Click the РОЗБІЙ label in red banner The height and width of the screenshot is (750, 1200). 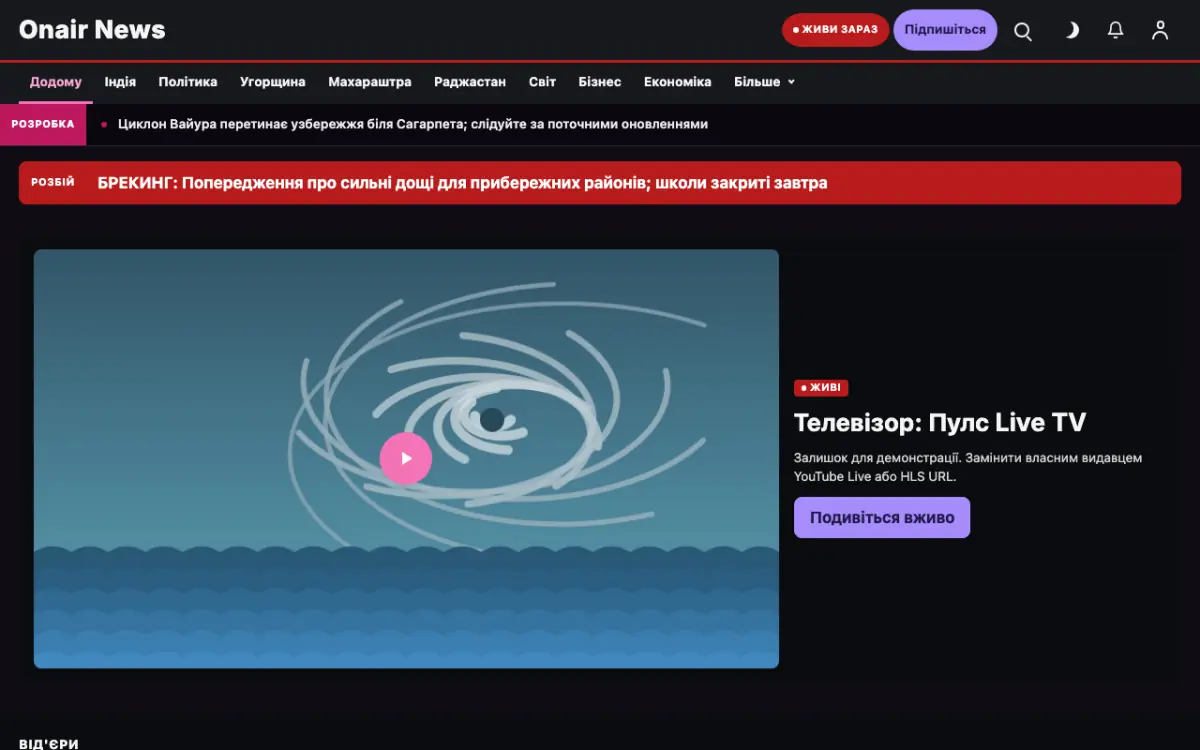pos(53,183)
